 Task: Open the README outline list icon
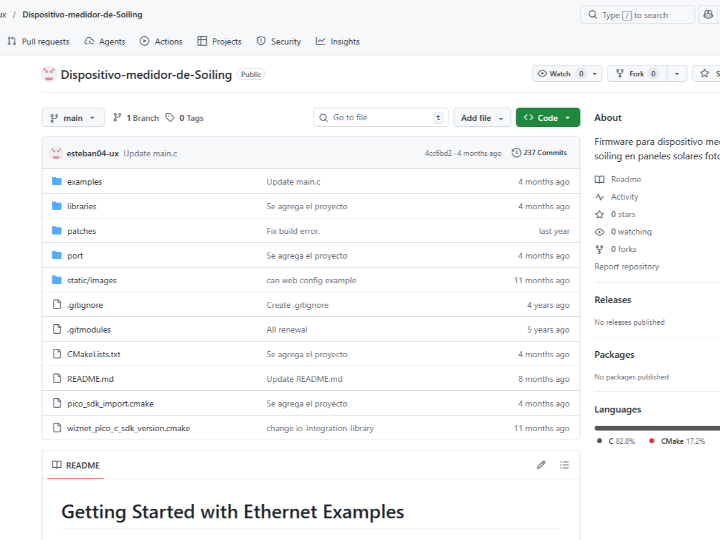pyautogui.click(x=564, y=465)
